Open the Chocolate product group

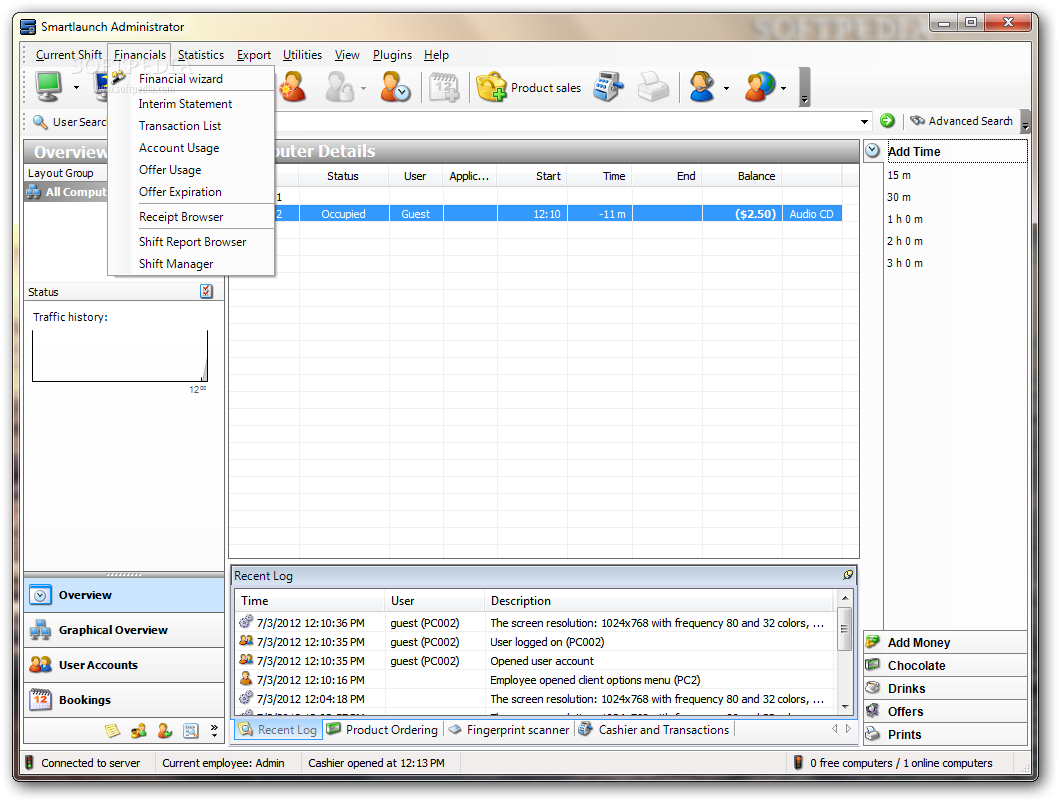[x=946, y=666]
